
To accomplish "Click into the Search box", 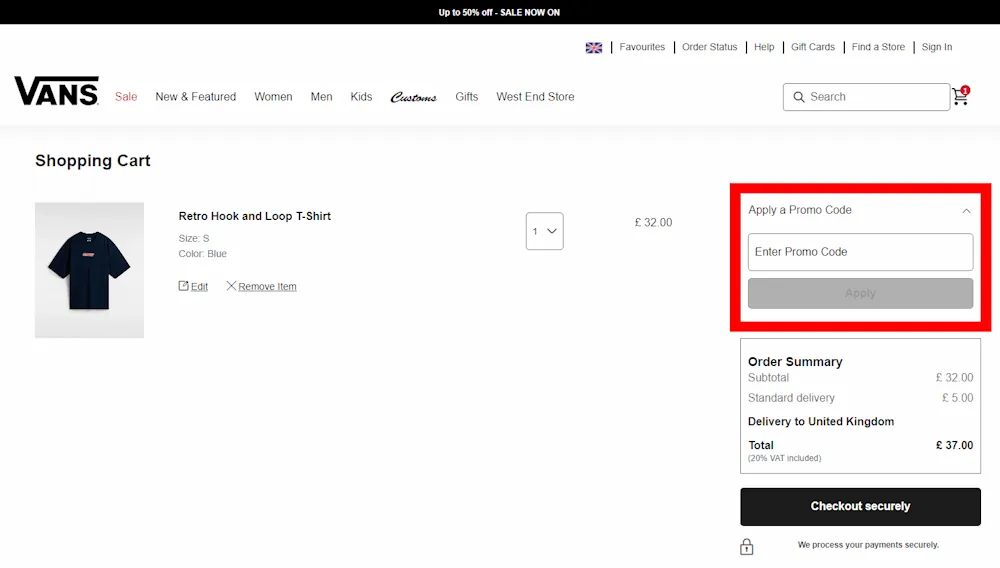I will pyautogui.click(x=866, y=97).
